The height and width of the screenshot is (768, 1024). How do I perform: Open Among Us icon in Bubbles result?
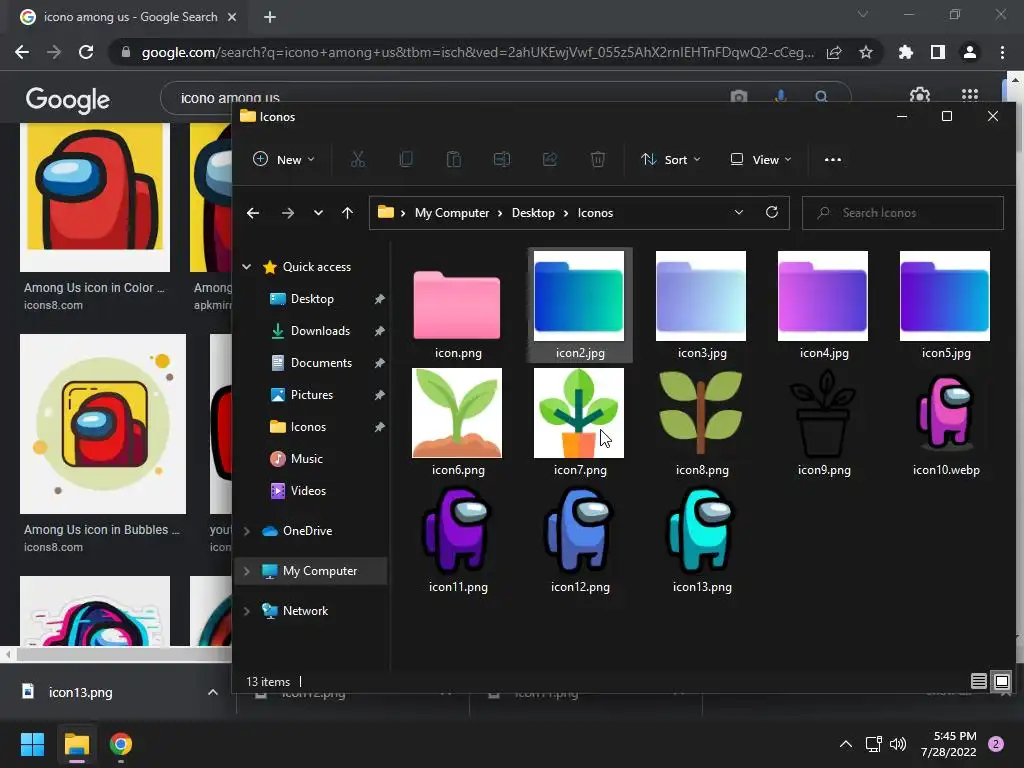pos(103,424)
